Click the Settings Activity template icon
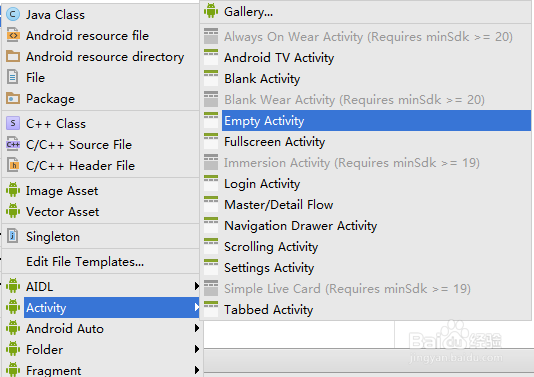This screenshot has width=534, height=377. coord(211,267)
